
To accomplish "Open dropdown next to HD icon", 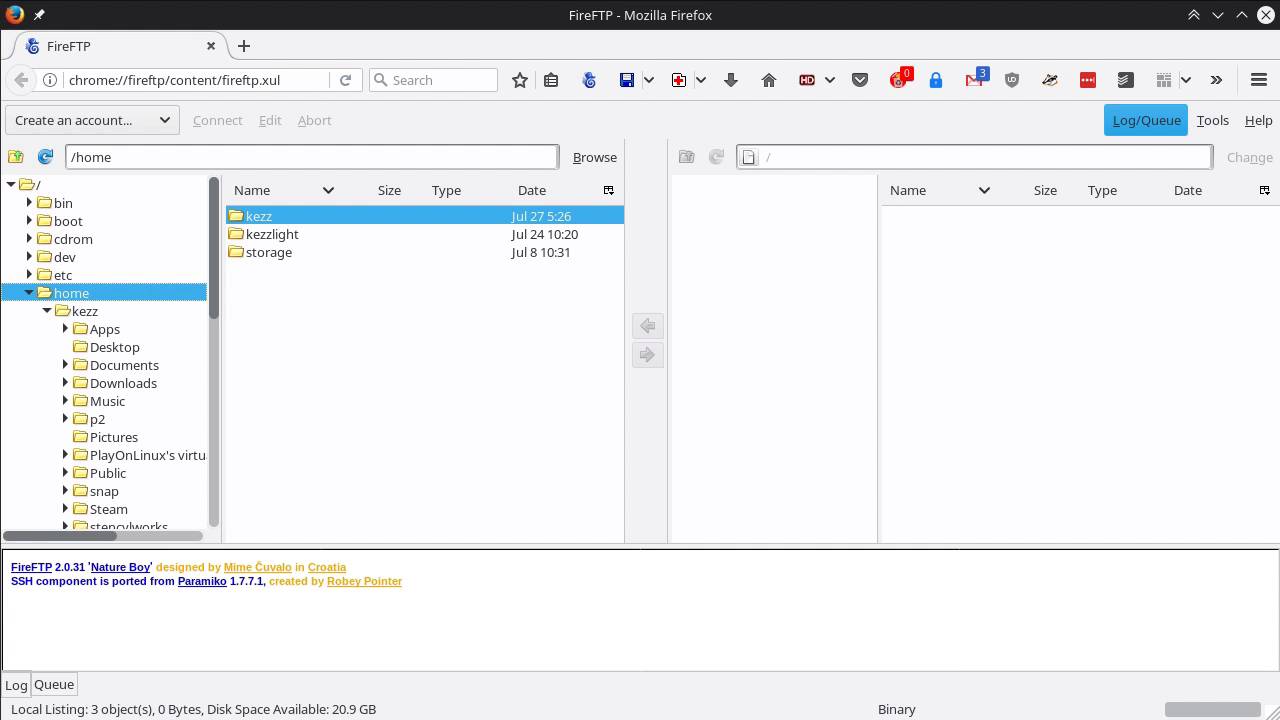I will click(x=829, y=80).
